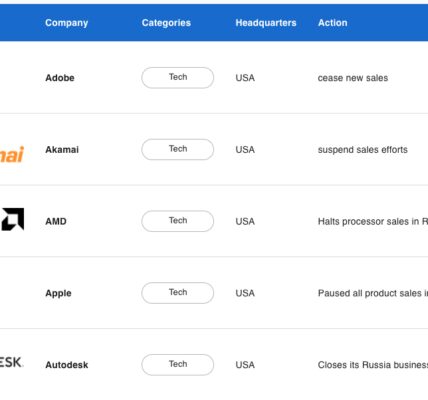Click the Action column header
The height and width of the screenshot is (400, 428).
coord(332,23)
